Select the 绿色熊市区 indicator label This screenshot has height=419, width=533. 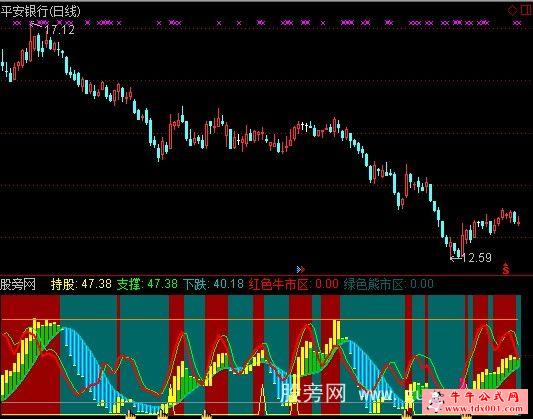pyautogui.click(x=373, y=284)
